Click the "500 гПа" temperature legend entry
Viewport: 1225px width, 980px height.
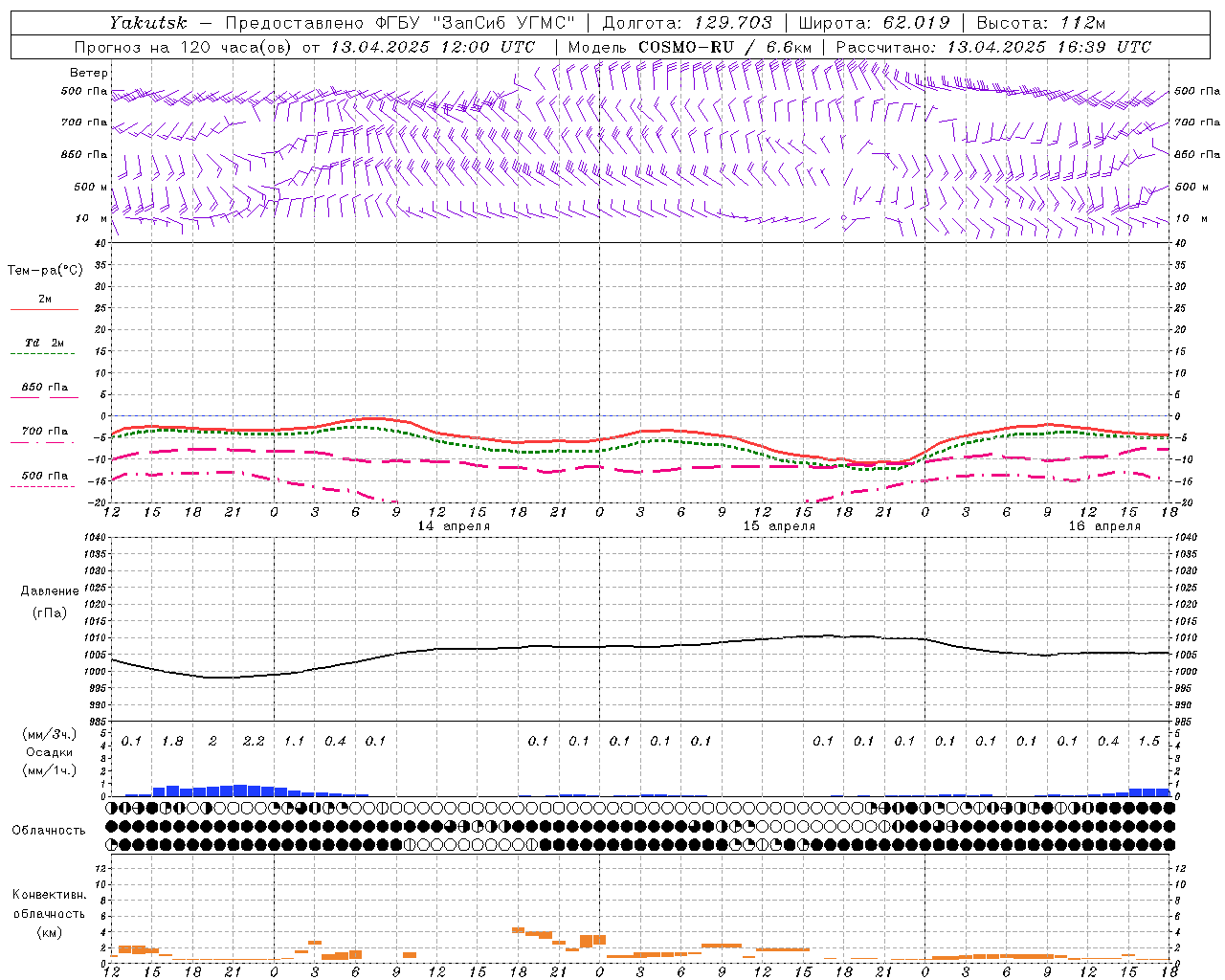point(44,476)
